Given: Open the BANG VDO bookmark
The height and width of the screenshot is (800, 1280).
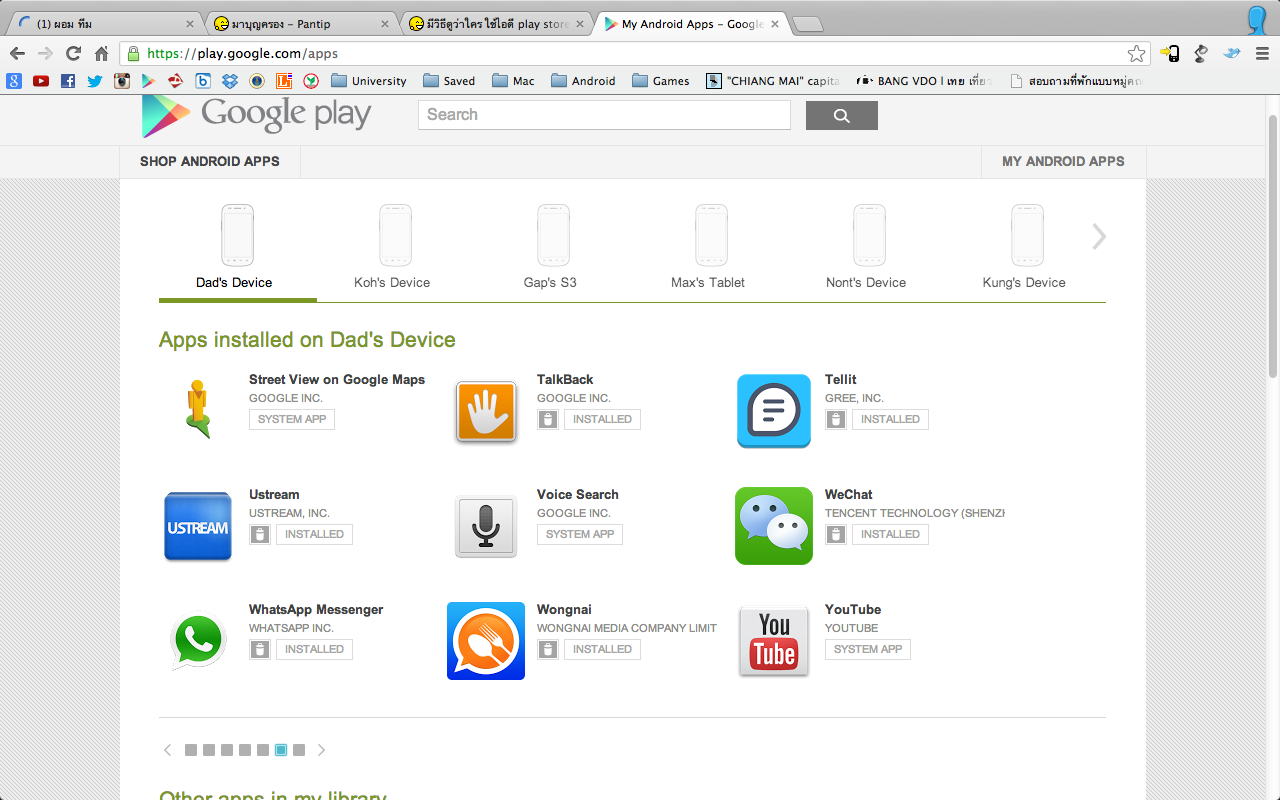Looking at the screenshot, I should pos(924,81).
